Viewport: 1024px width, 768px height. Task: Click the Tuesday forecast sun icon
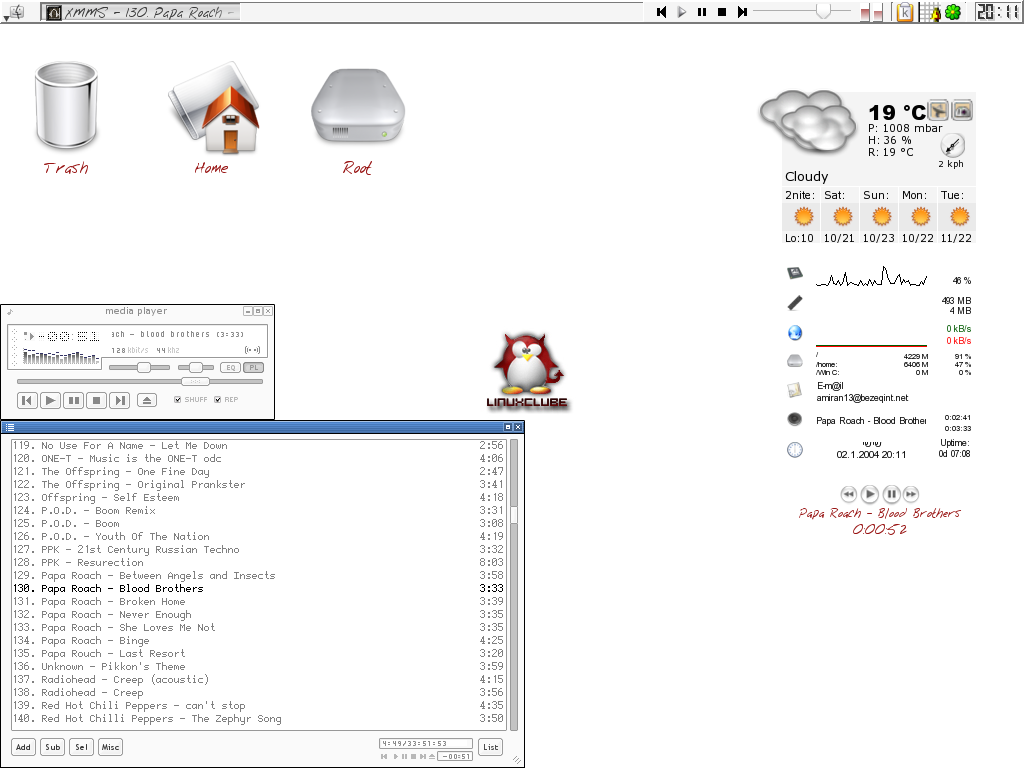point(959,216)
